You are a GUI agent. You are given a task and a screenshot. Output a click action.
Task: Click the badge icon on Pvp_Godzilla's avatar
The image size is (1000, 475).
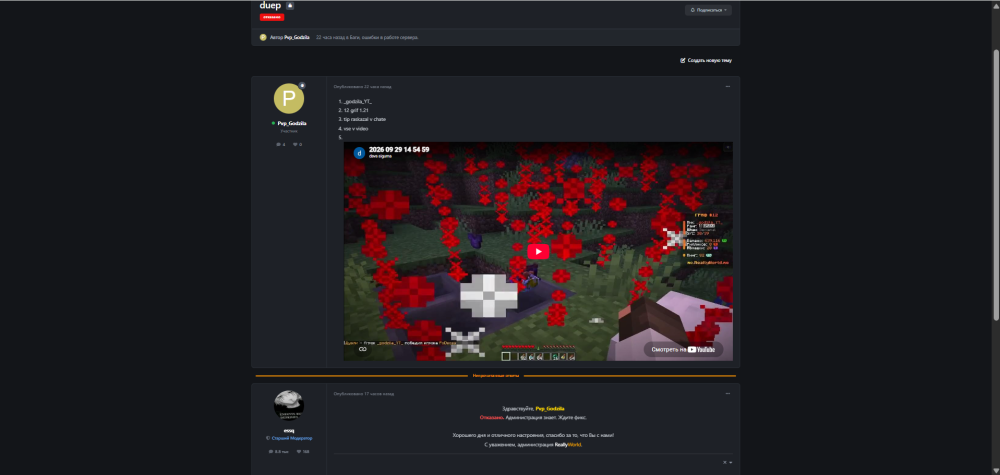click(x=302, y=85)
